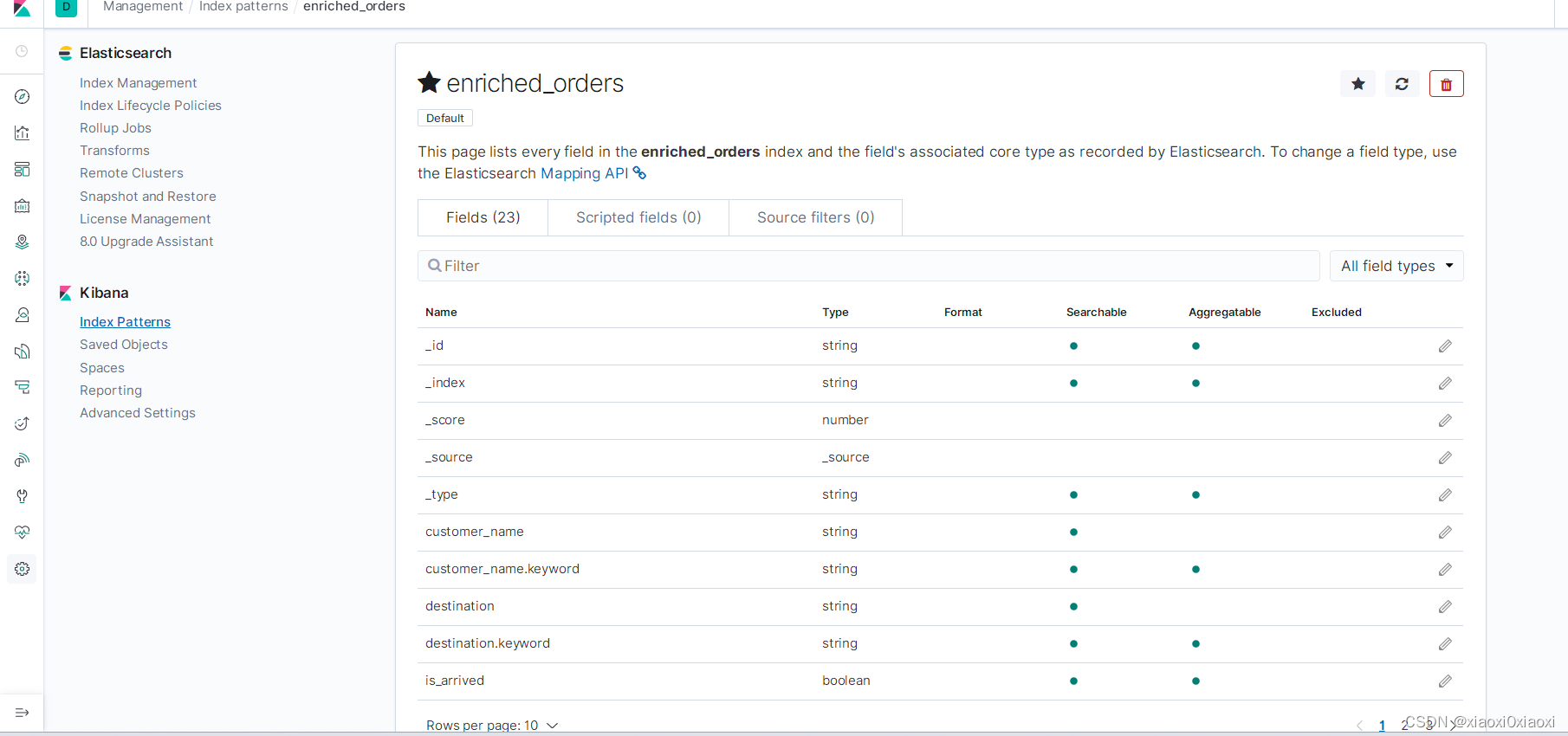Sort by the Name column header

(441, 313)
